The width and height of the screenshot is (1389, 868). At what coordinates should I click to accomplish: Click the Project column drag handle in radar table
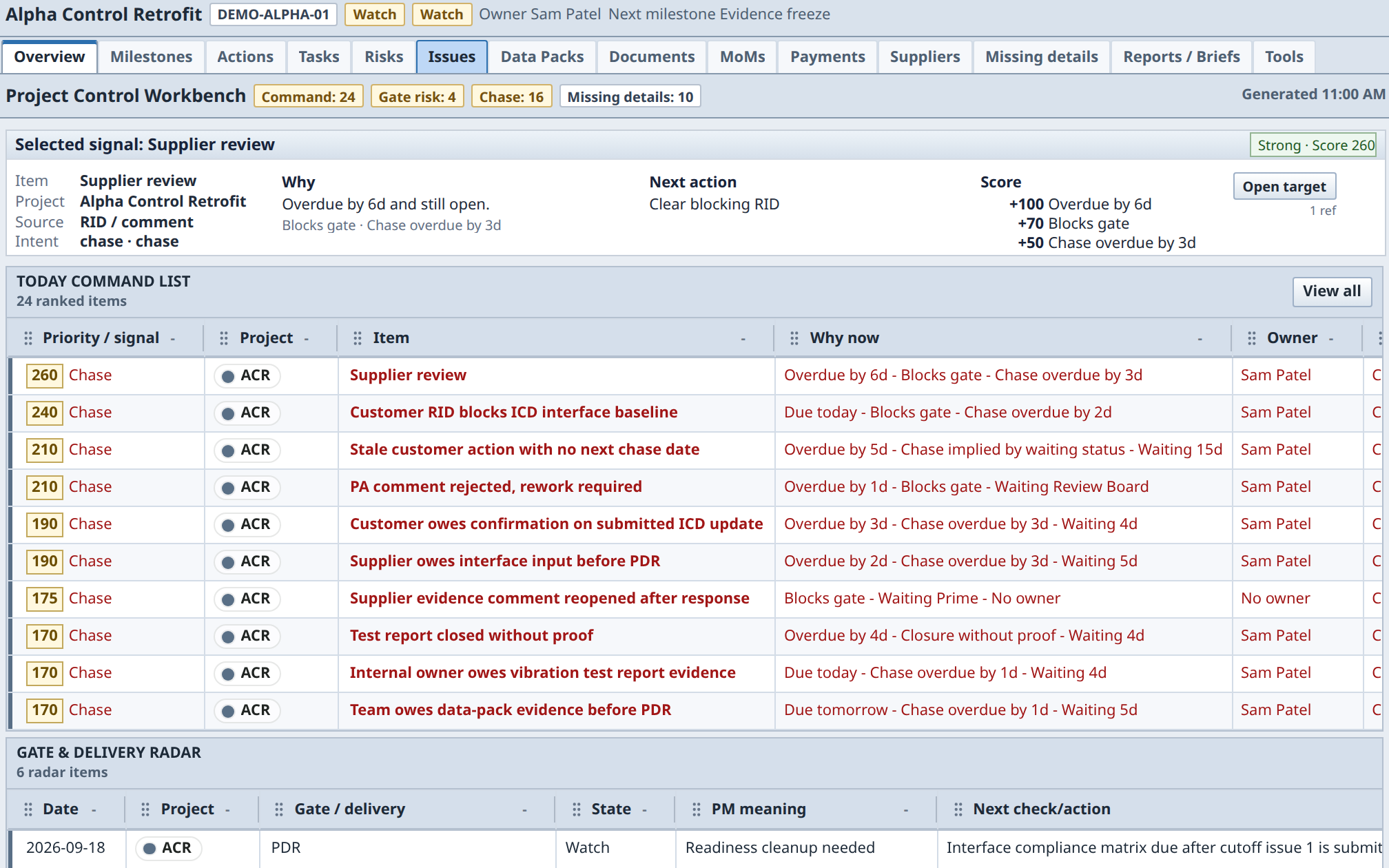pos(145,809)
